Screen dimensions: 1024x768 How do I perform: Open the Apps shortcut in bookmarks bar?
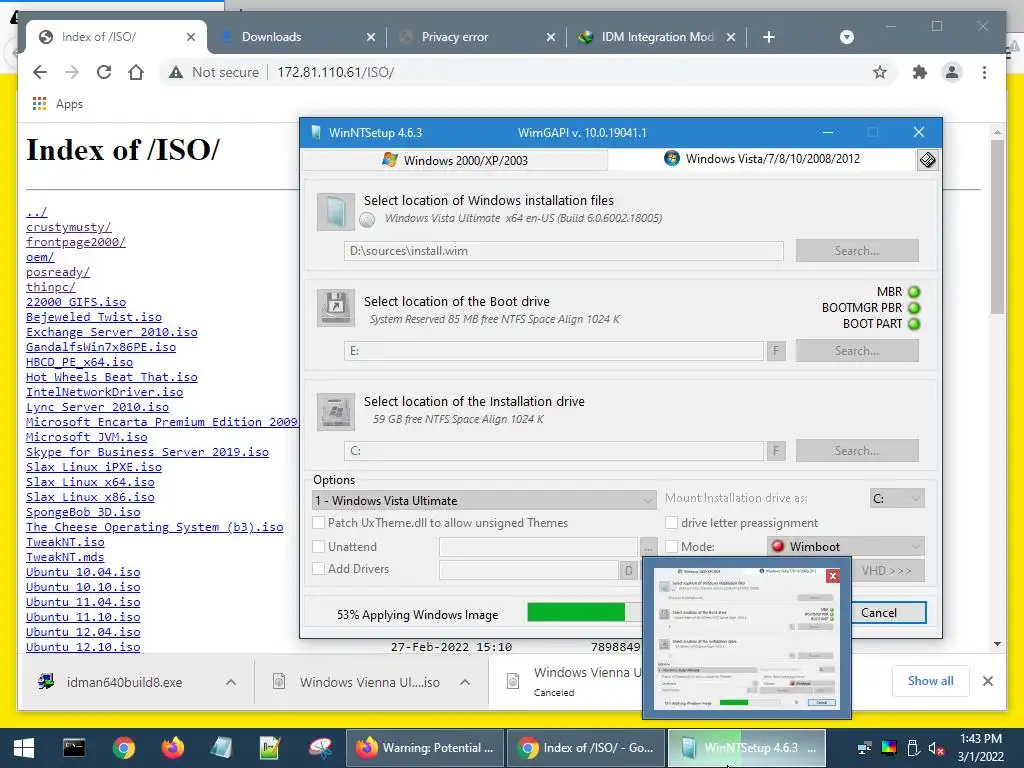tap(57, 104)
